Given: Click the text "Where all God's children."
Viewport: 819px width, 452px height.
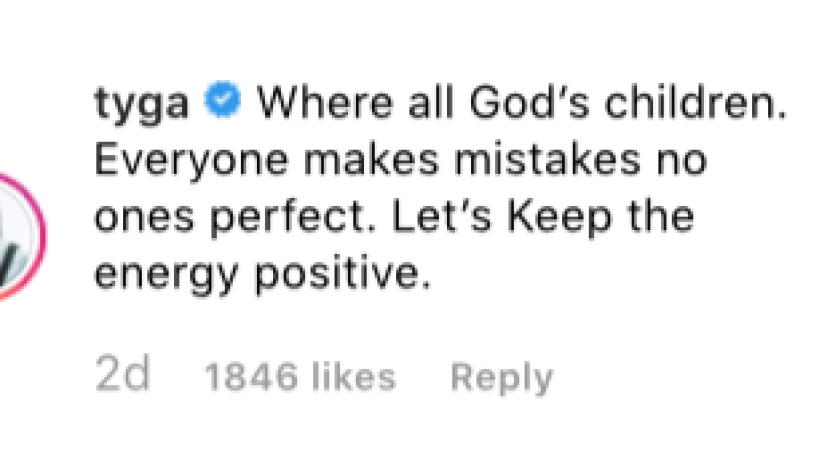Looking at the screenshot, I should [x=516, y=102].
